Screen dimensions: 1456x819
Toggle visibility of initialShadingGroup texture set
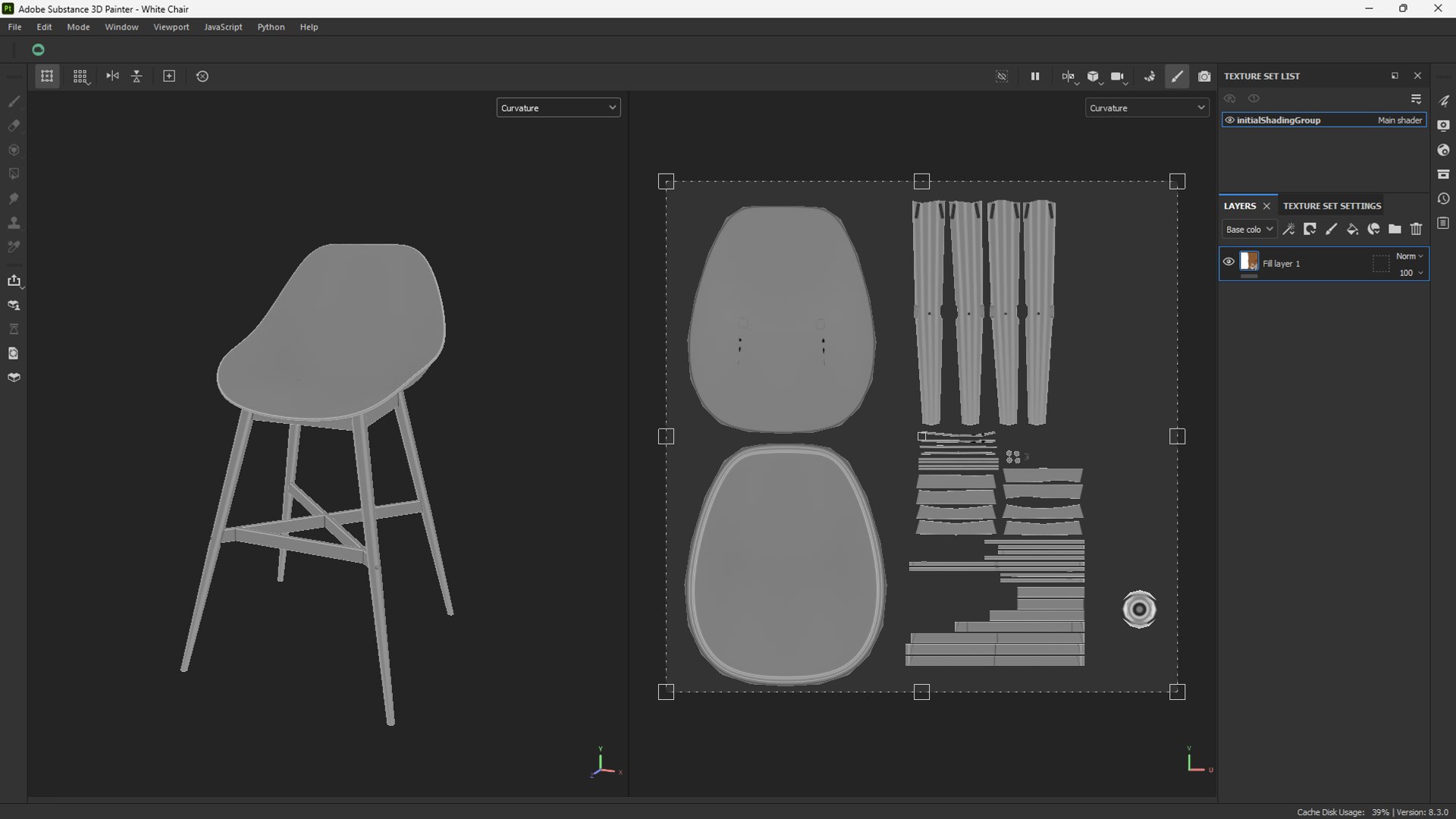tap(1229, 120)
